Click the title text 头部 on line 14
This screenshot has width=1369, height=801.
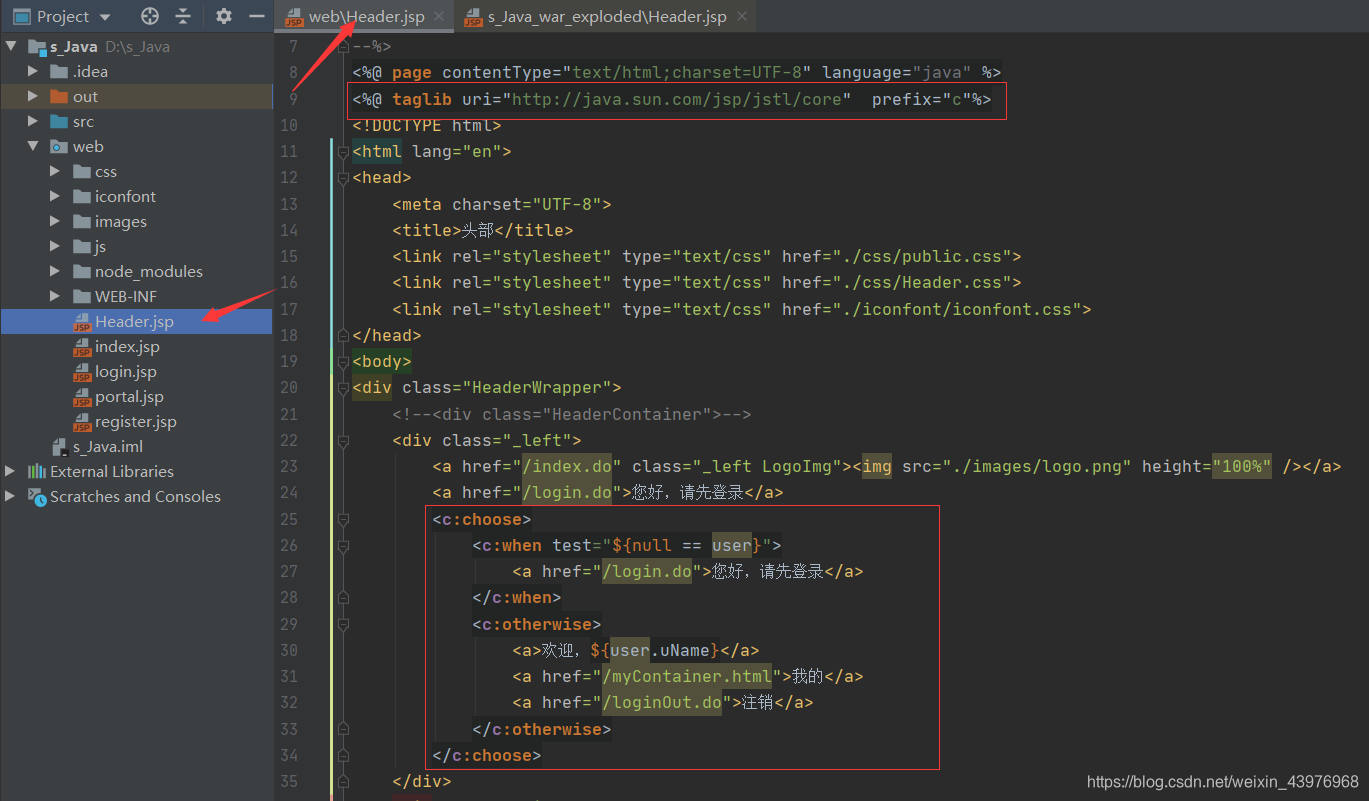point(477,230)
